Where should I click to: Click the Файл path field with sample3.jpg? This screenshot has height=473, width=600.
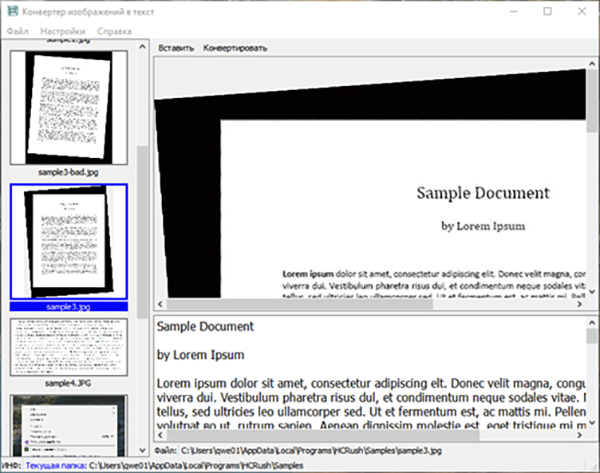(311, 451)
